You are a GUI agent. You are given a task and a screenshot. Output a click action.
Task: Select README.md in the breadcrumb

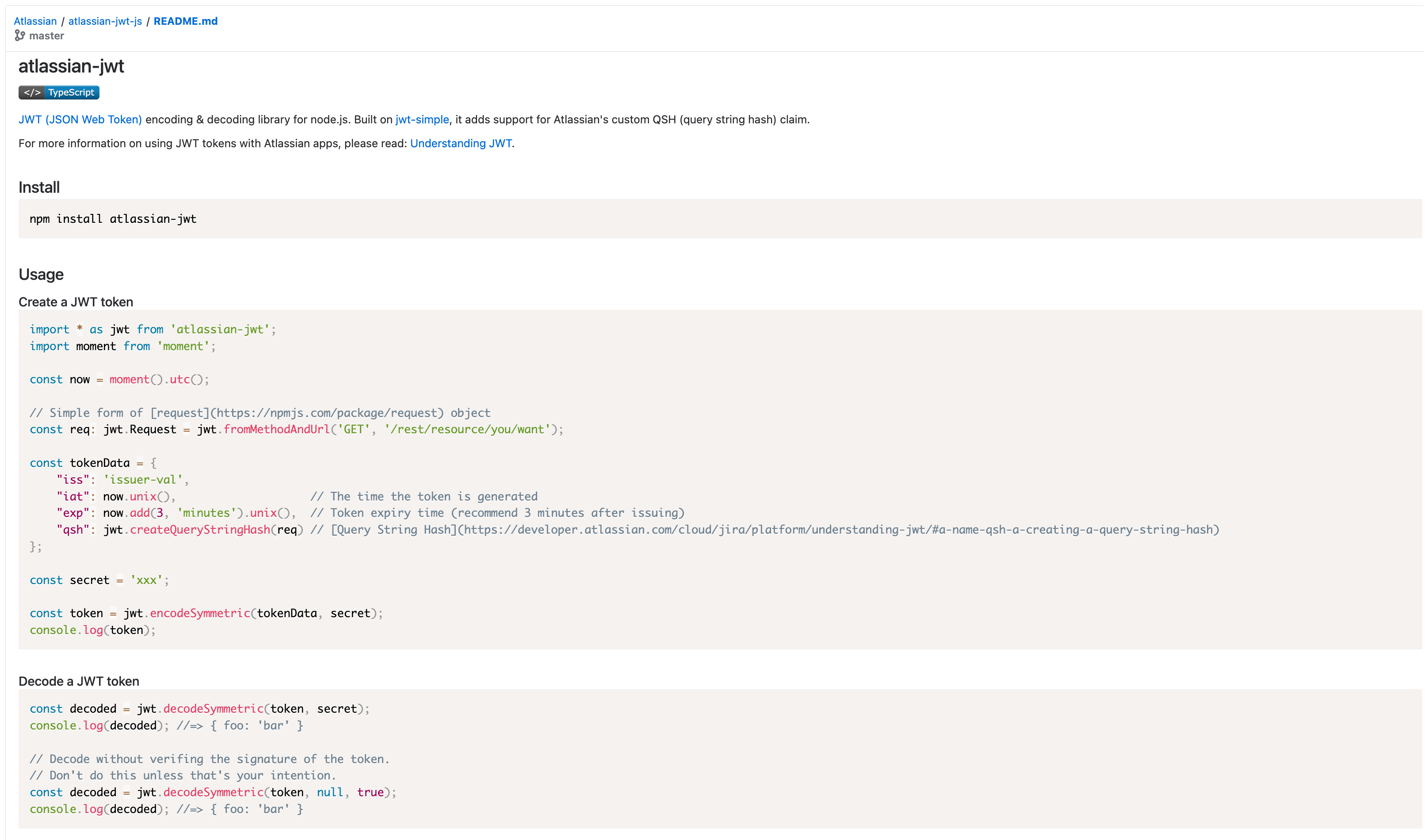[185, 21]
